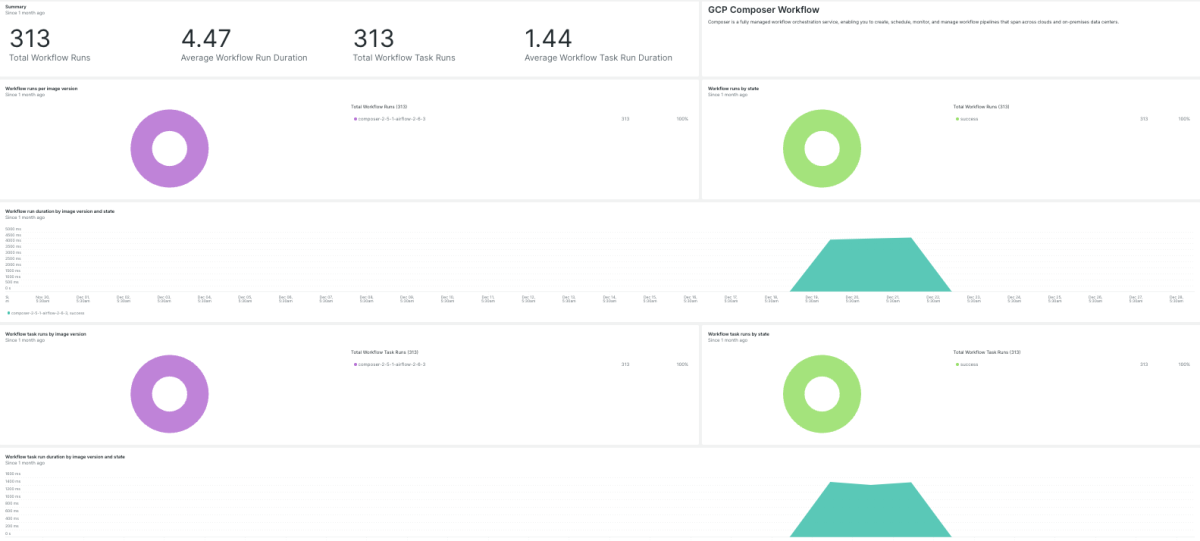Click the Average Workflow Task Run Duration label
Screen dimensions: 1200x541
pyautogui.click(x=598, y=58)
